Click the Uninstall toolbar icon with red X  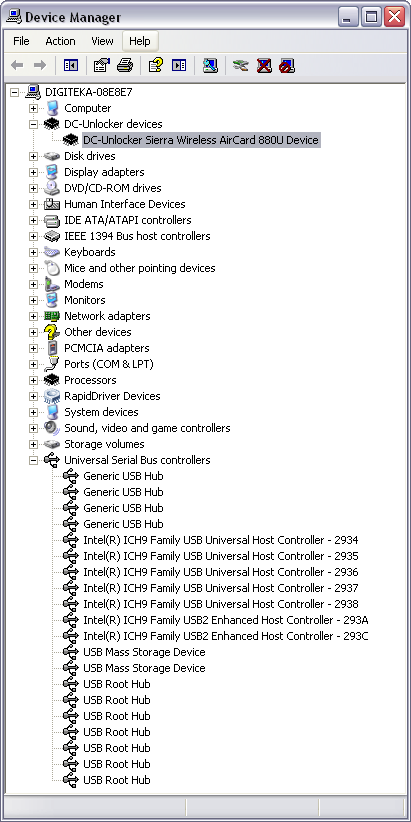(264, 66)
